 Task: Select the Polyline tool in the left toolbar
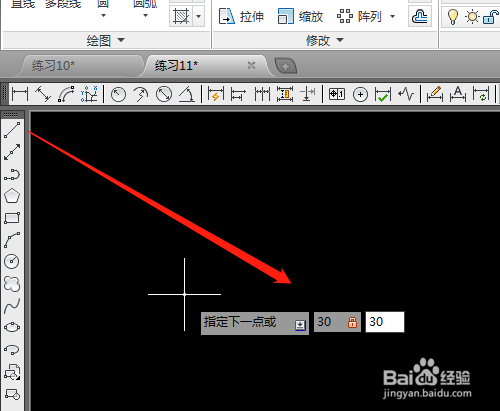pyautogui.click(x=12, y=174)
